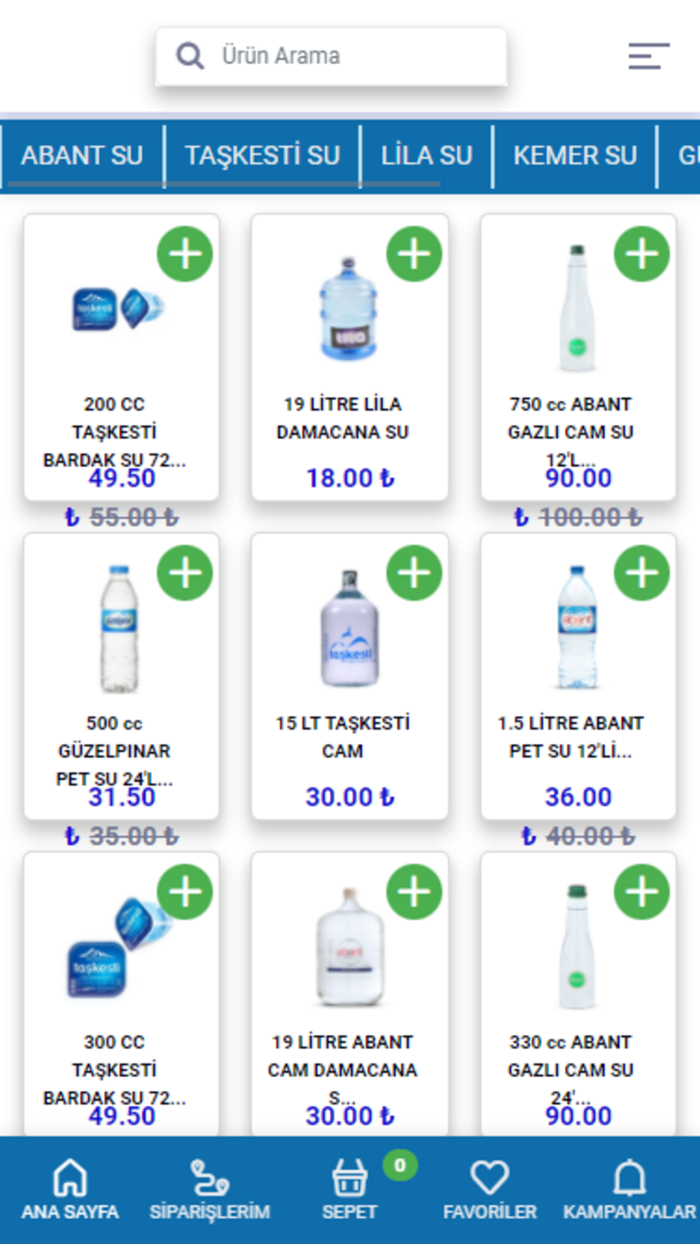Go to Ana Sayfa home
The width and height of the screenshot is (700, 1244).
pos(70,1190)
